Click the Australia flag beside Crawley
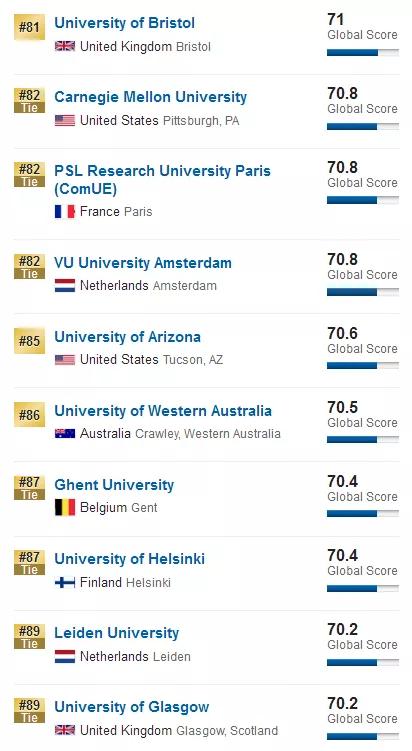Viewport: 412px width, 751px height. 65,433
